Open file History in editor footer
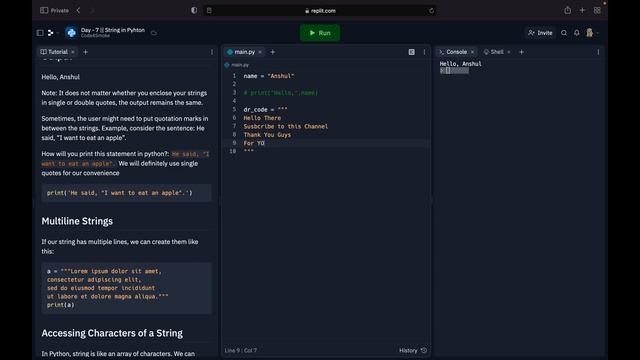The width and height of the screenshot is (640, 360). [x=413, y=350]
